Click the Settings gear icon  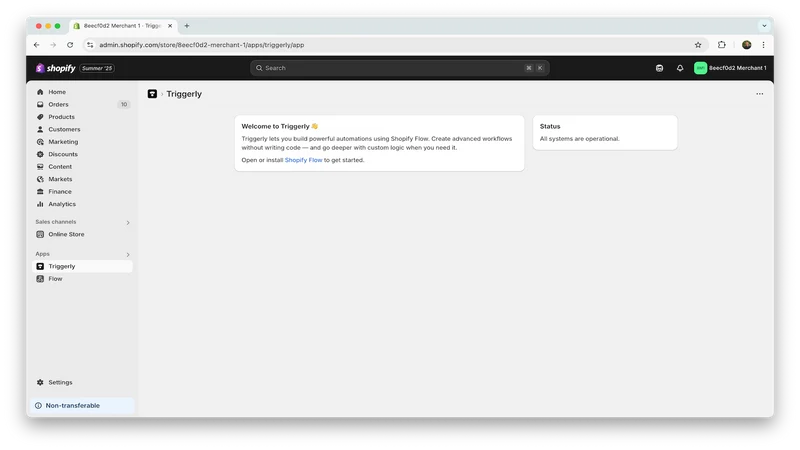pos(40,382)
